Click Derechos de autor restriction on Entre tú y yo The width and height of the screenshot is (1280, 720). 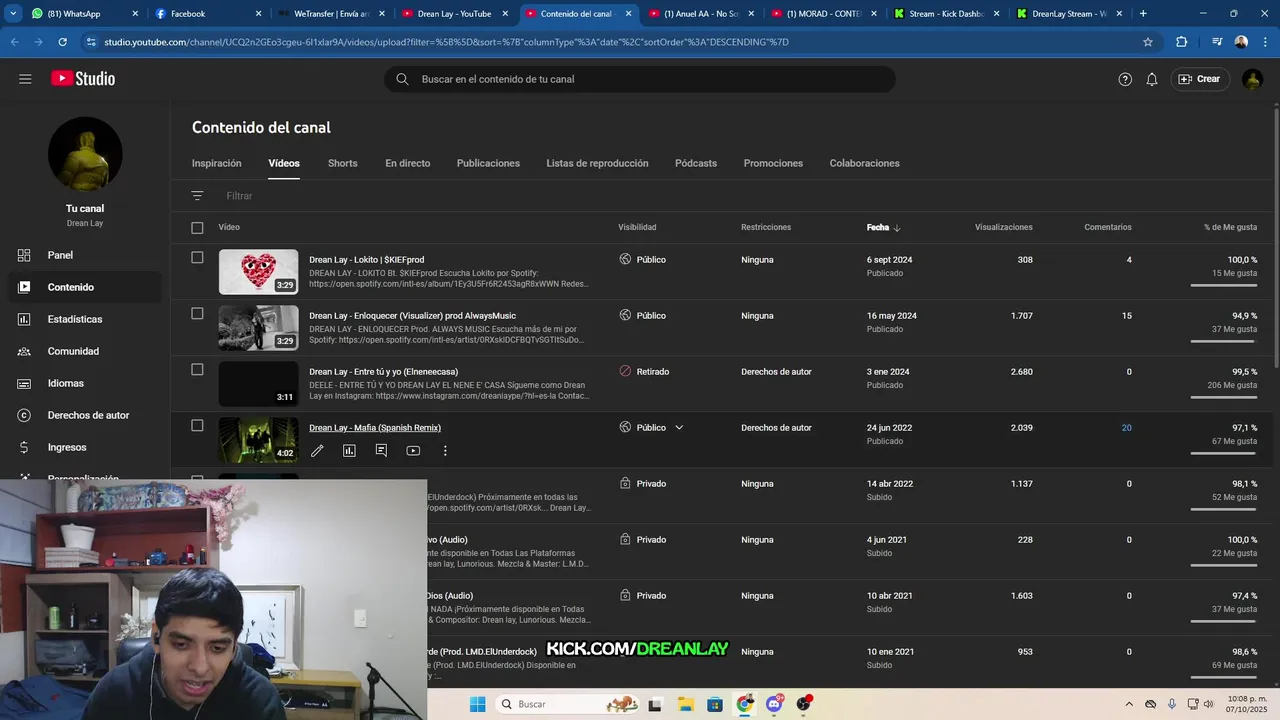[x=776, y=372]
